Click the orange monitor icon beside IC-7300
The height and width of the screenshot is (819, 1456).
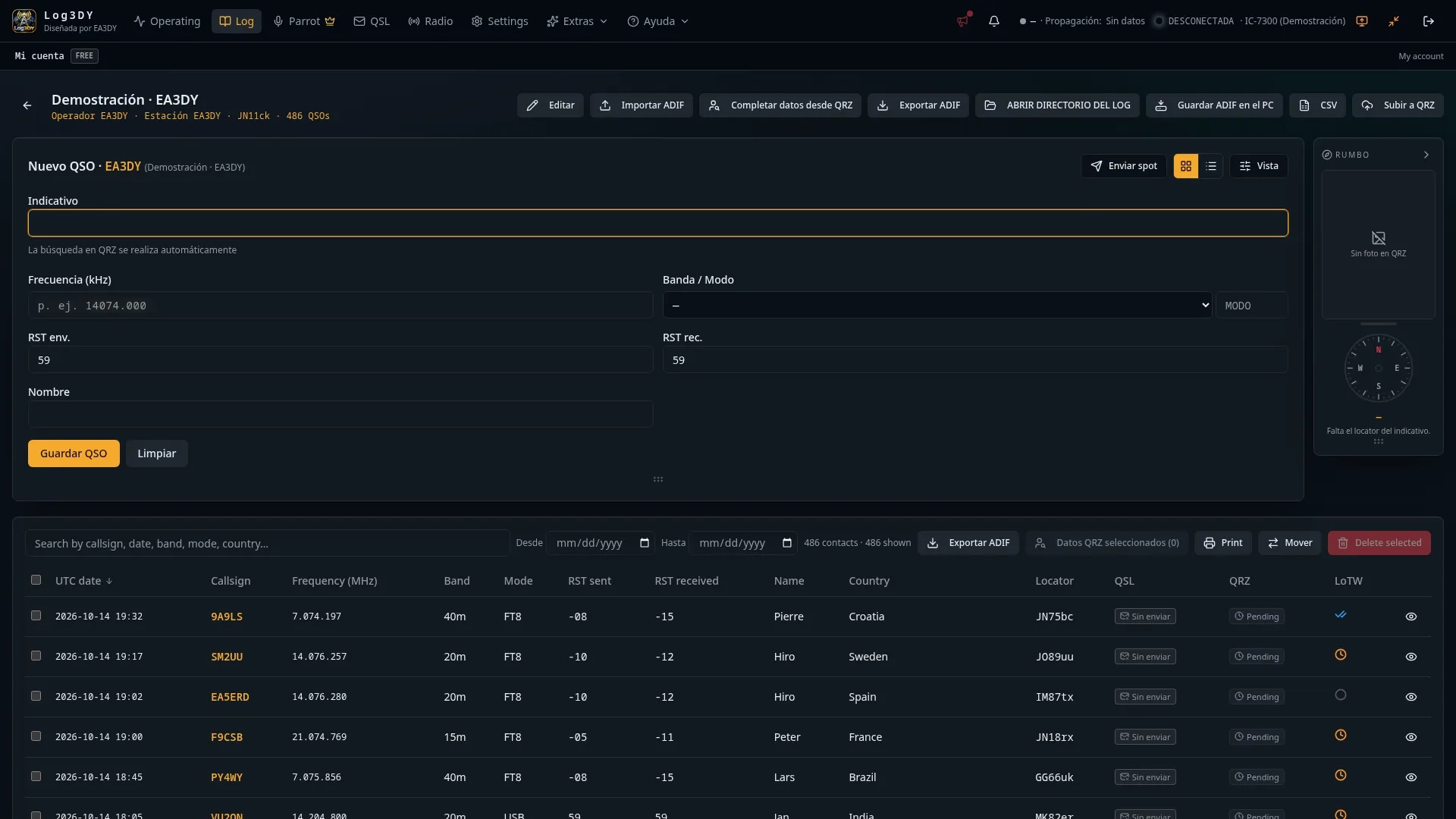coord(1362,21)
